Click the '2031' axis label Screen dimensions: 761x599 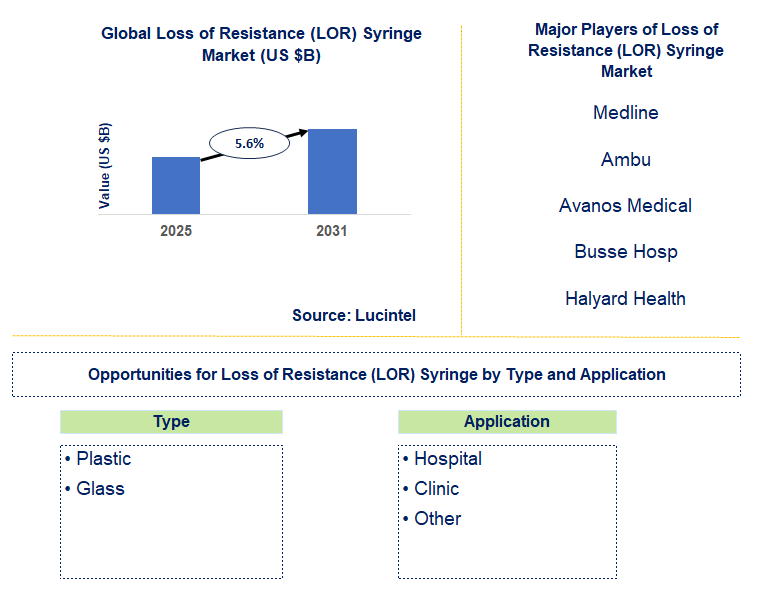coord(332,231)
